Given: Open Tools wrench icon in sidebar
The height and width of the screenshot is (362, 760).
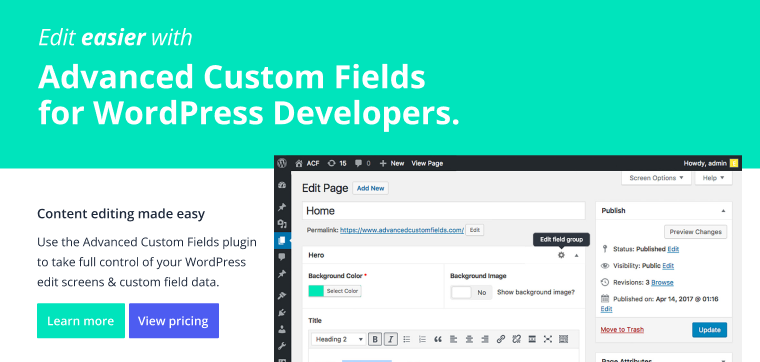Looking at the screenshot, I should [x=282, y=346].
